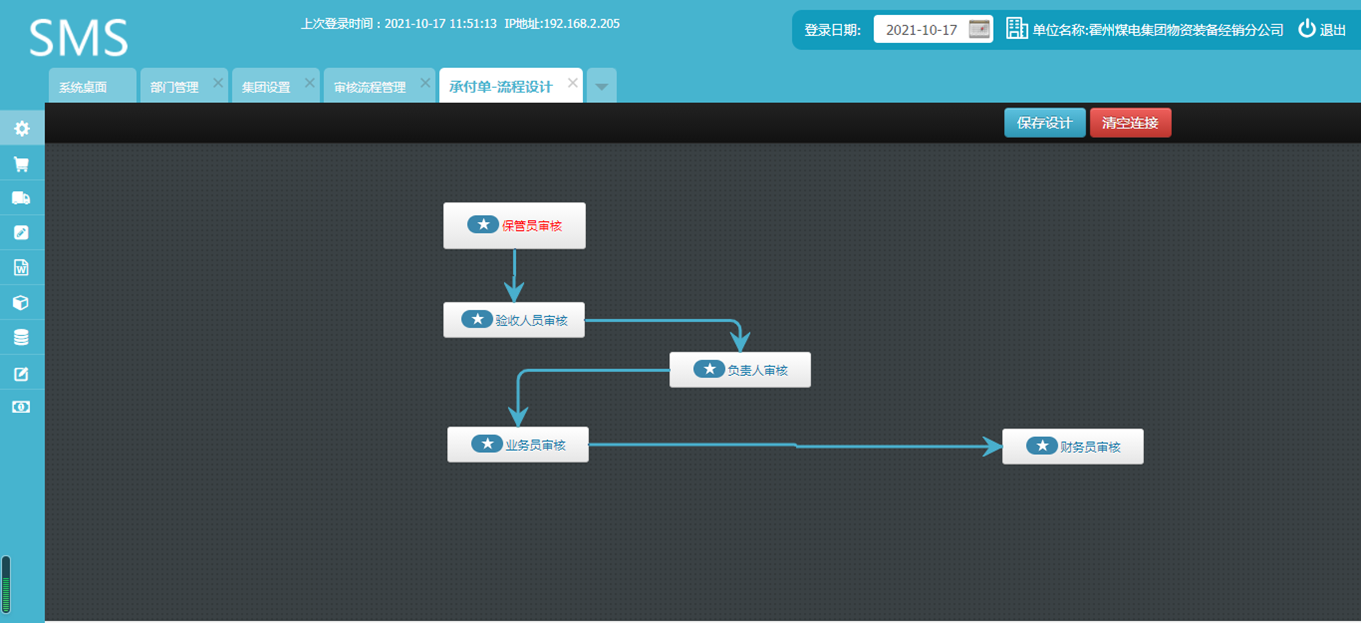Image resolution: width=1361 pixels, height=623 pixels.
Task: Close the 部门管理 tab
Action: pyautogui.click(x=218, y=83)
